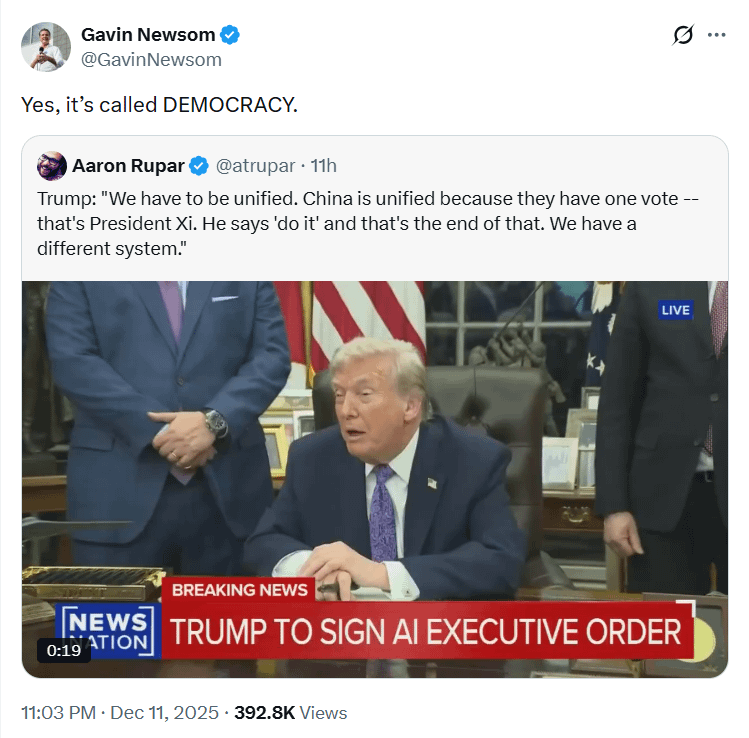Click the NewsNation logo in video
This screenshot has width=749, height=738.
108,631
